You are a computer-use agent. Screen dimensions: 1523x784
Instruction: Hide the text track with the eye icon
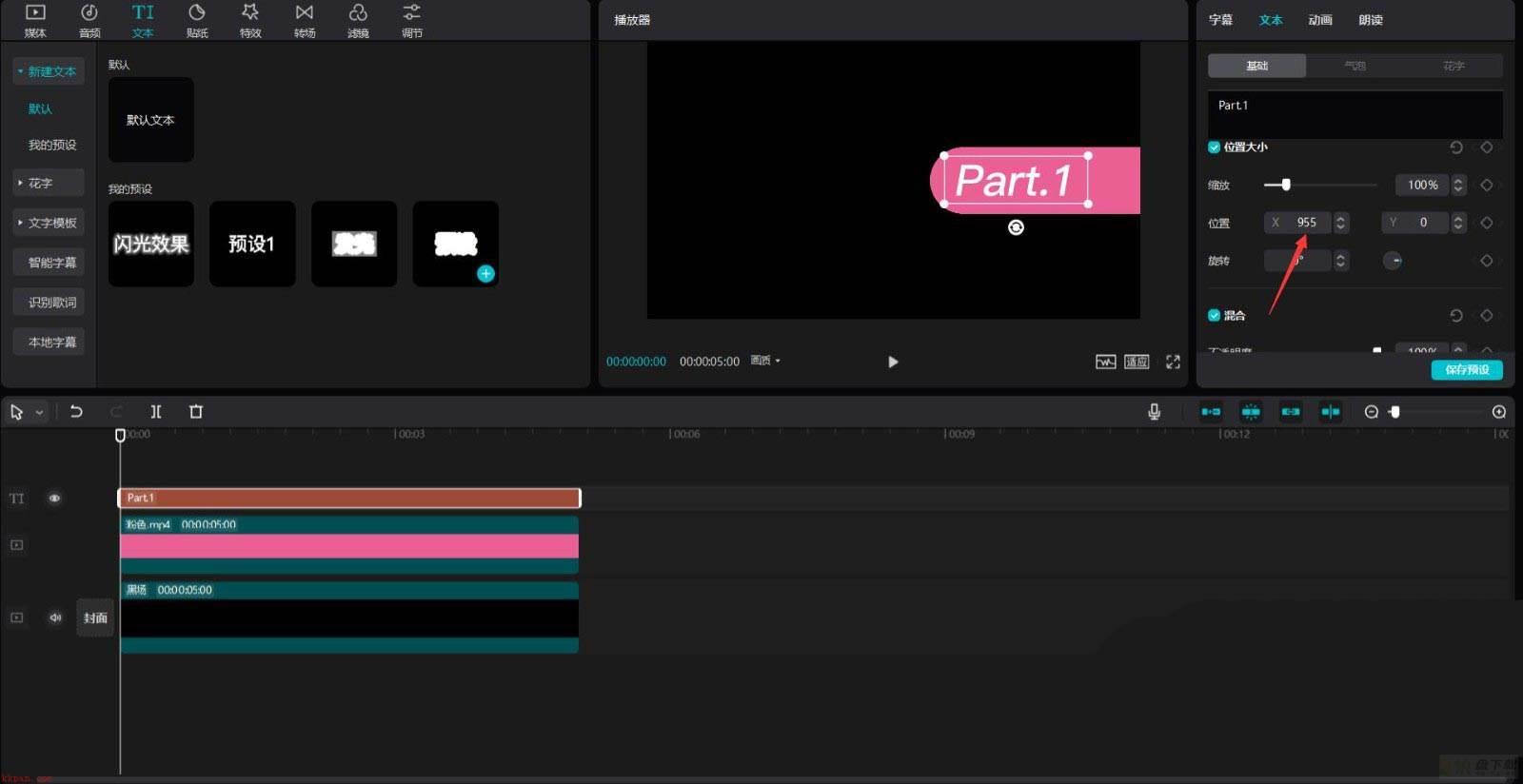coord(54,498)
